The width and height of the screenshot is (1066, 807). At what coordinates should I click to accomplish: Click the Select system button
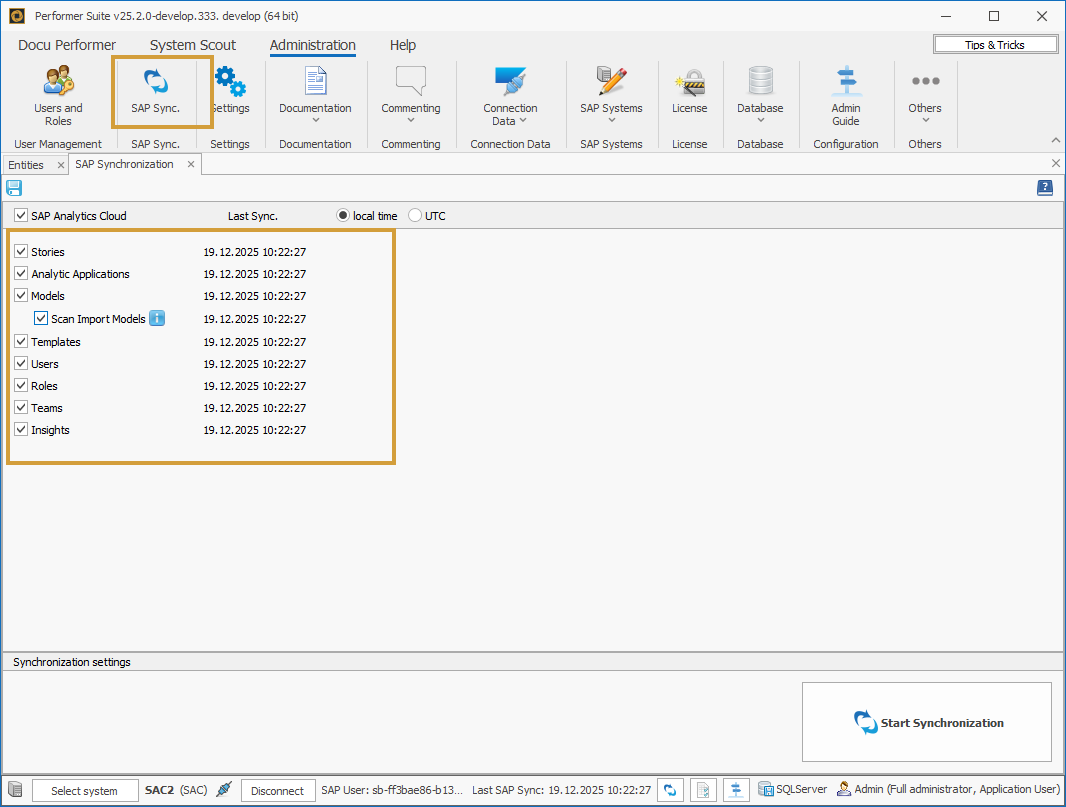(x=85, y=791)
